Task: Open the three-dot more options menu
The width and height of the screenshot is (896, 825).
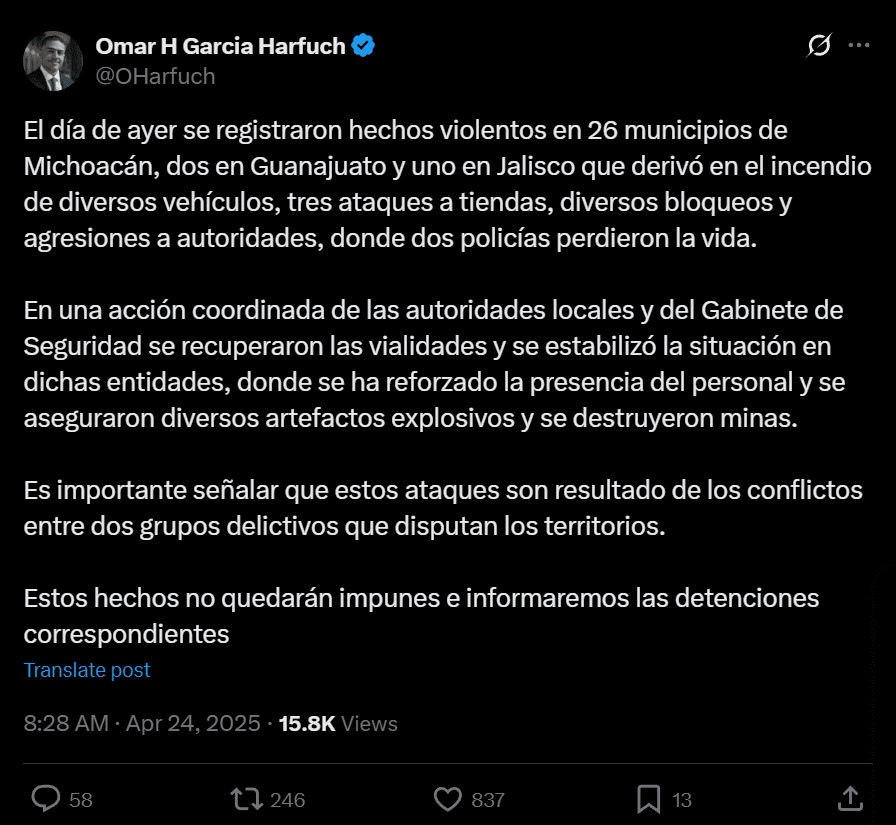Action: coord(859,46)
